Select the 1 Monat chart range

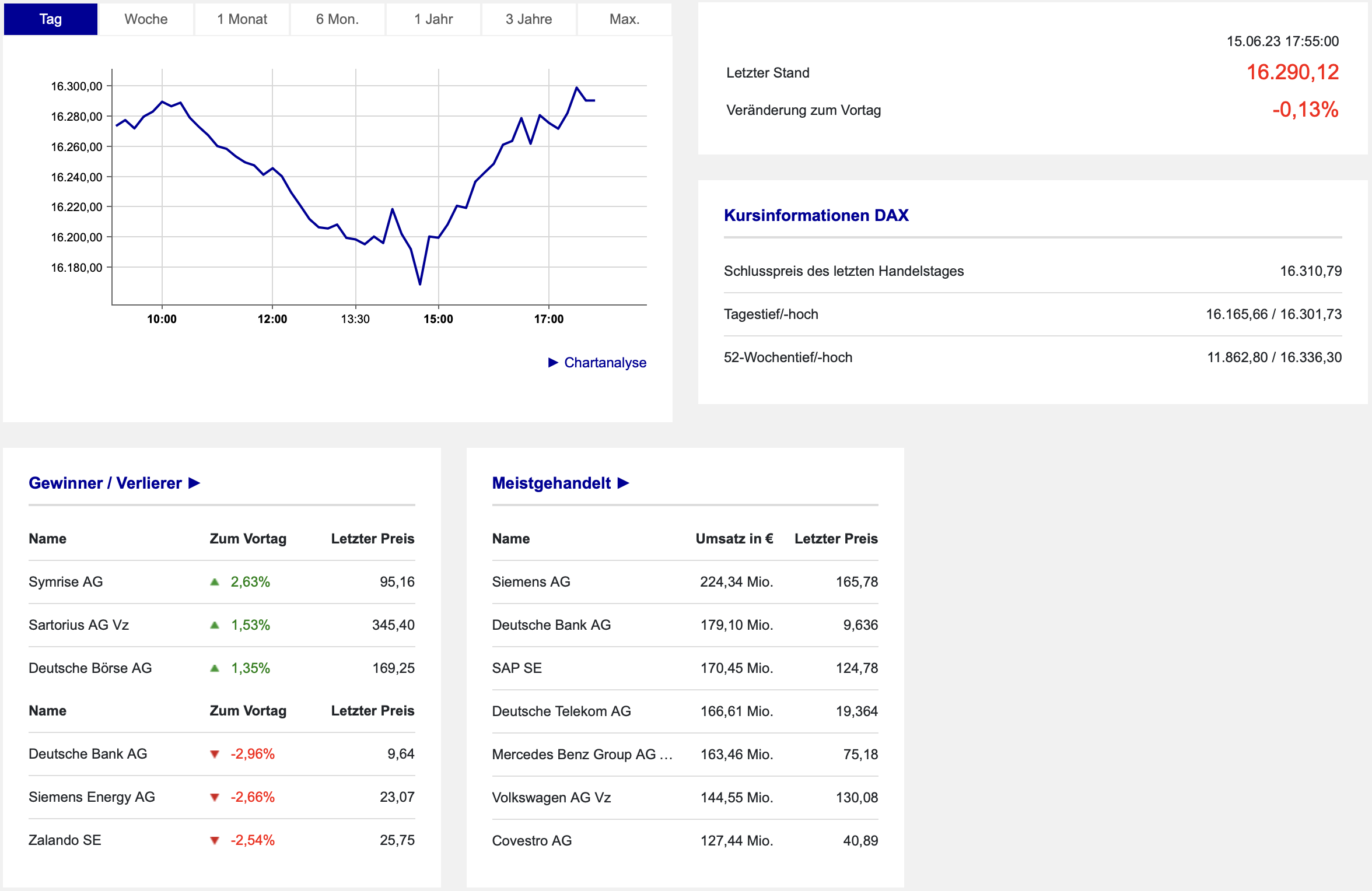[242, 19]
